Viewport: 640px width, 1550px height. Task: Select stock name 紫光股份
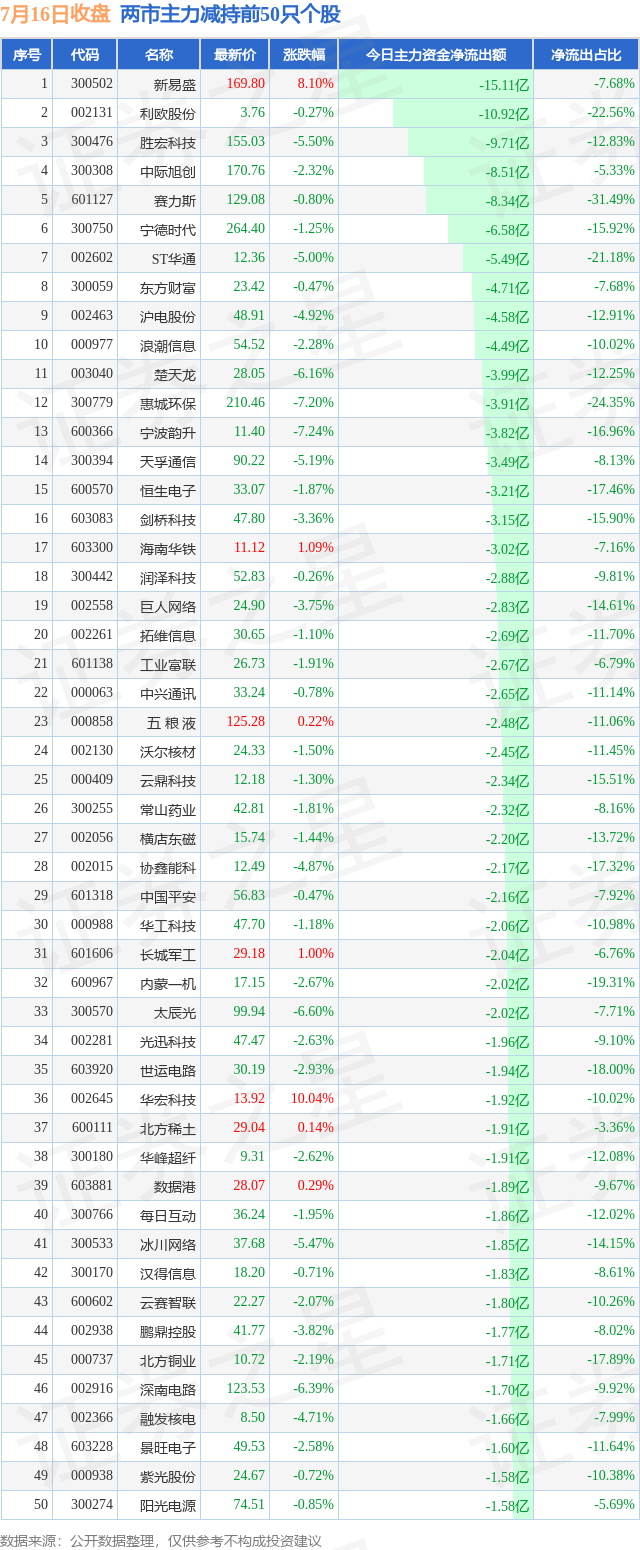[168, 1477]
